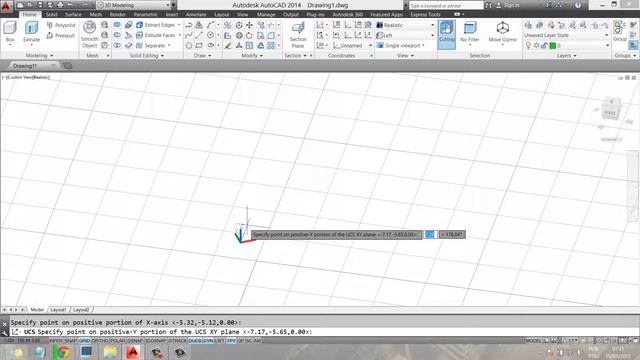Open File Explorer from the taskbar
Viewport: 640px width, 360px height.
click(x=110, y=352)
